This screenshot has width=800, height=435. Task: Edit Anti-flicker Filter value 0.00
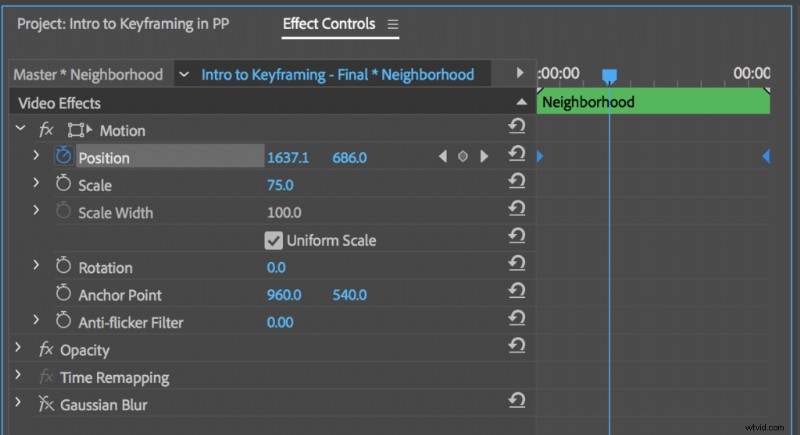(280, 322)
